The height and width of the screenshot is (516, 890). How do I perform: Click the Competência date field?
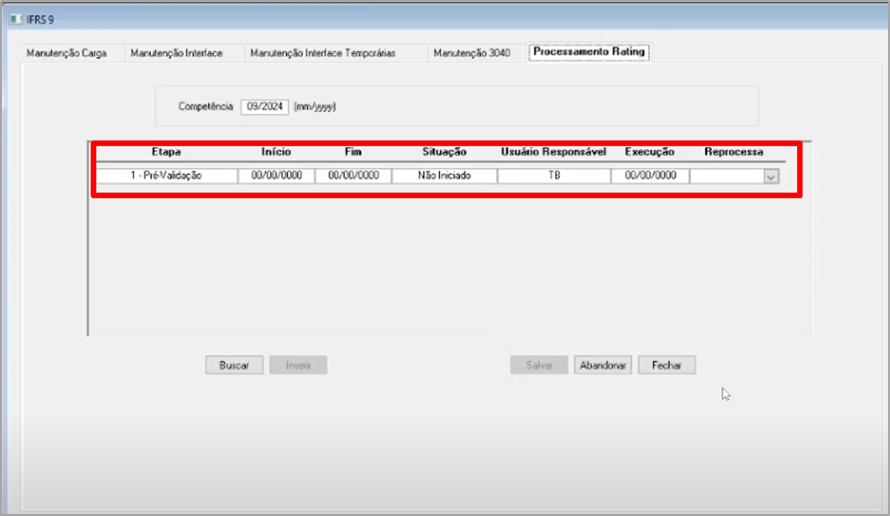tap(265, 107)
